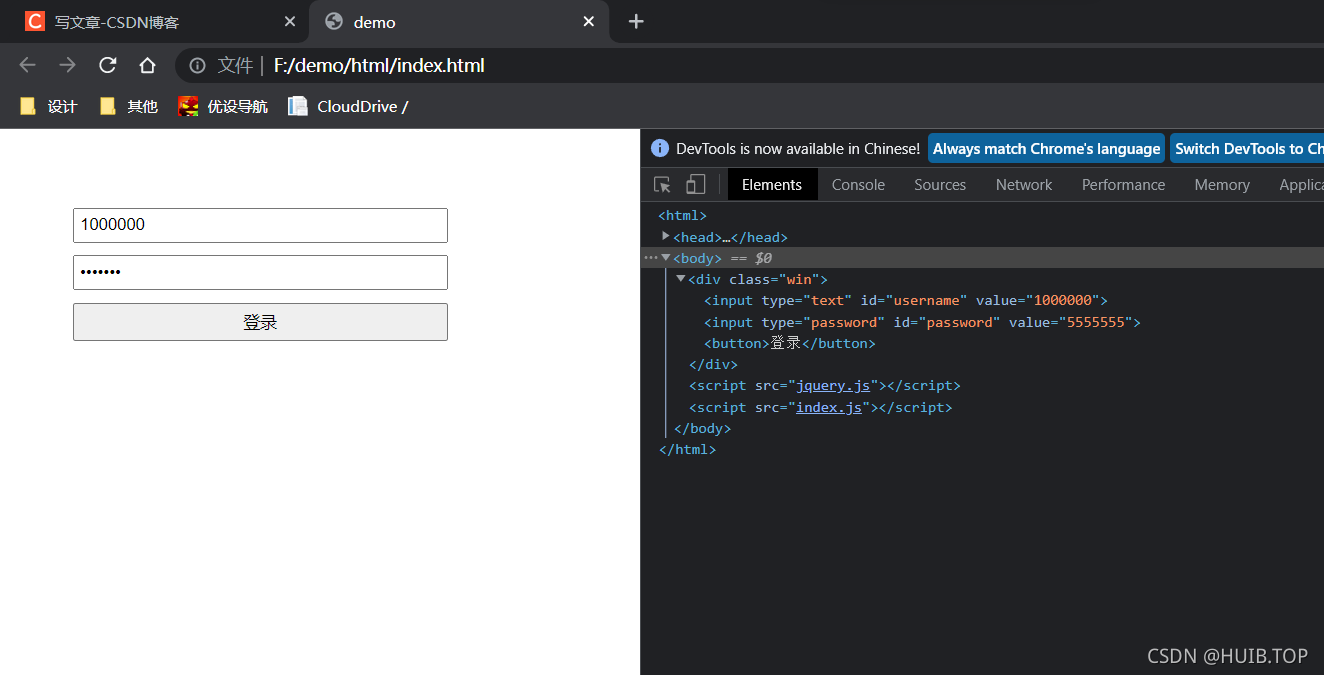Screen dimensions: 1324x675
Task: Open the Elements panel tab
Action: pos(772,185)
